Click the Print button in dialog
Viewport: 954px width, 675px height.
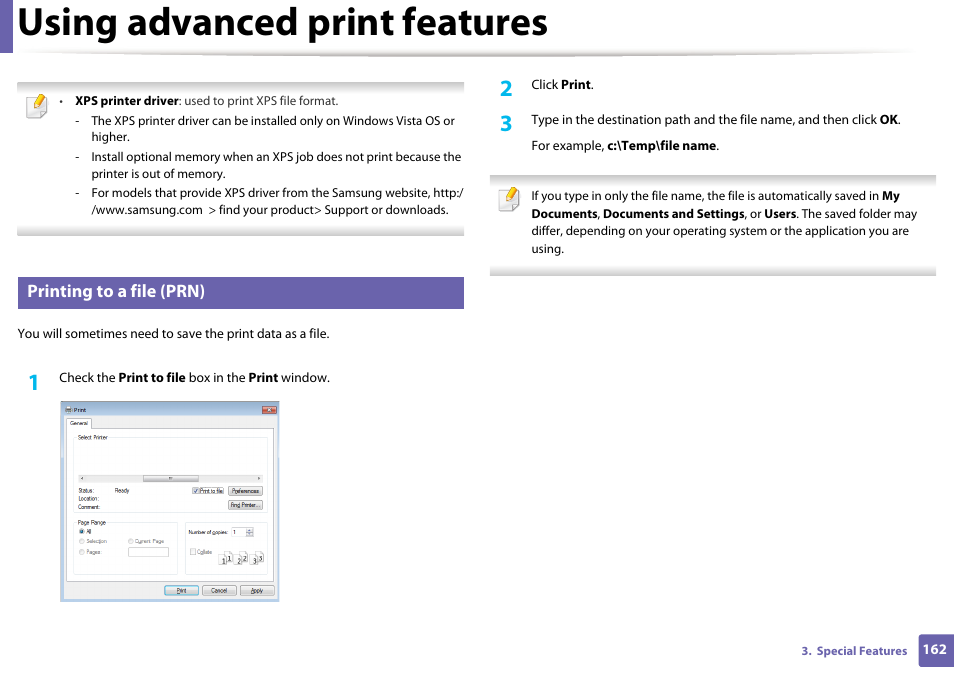tap(181, 590)
